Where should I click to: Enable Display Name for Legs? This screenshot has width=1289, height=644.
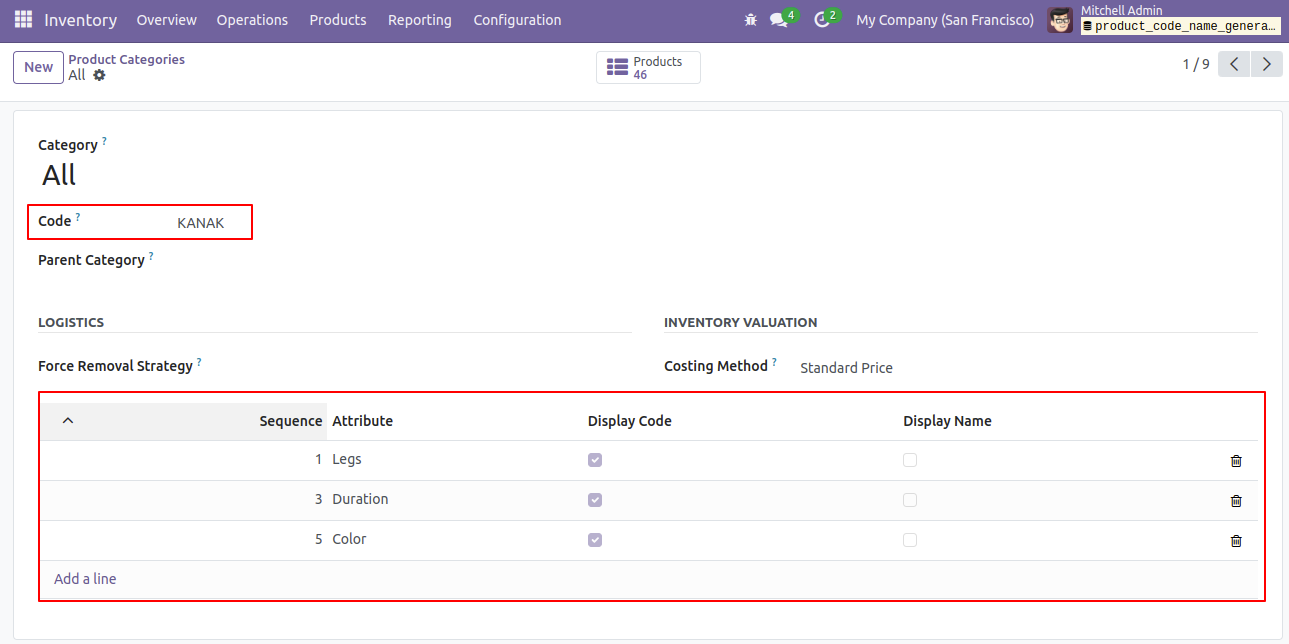point(910,460)
